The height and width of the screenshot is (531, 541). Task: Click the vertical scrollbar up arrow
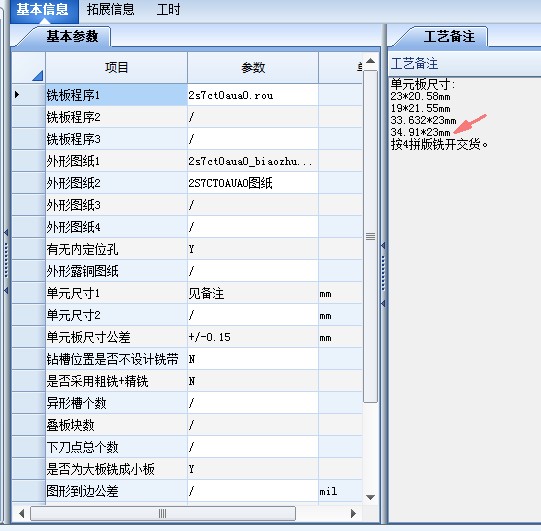(x=370, y=61)
